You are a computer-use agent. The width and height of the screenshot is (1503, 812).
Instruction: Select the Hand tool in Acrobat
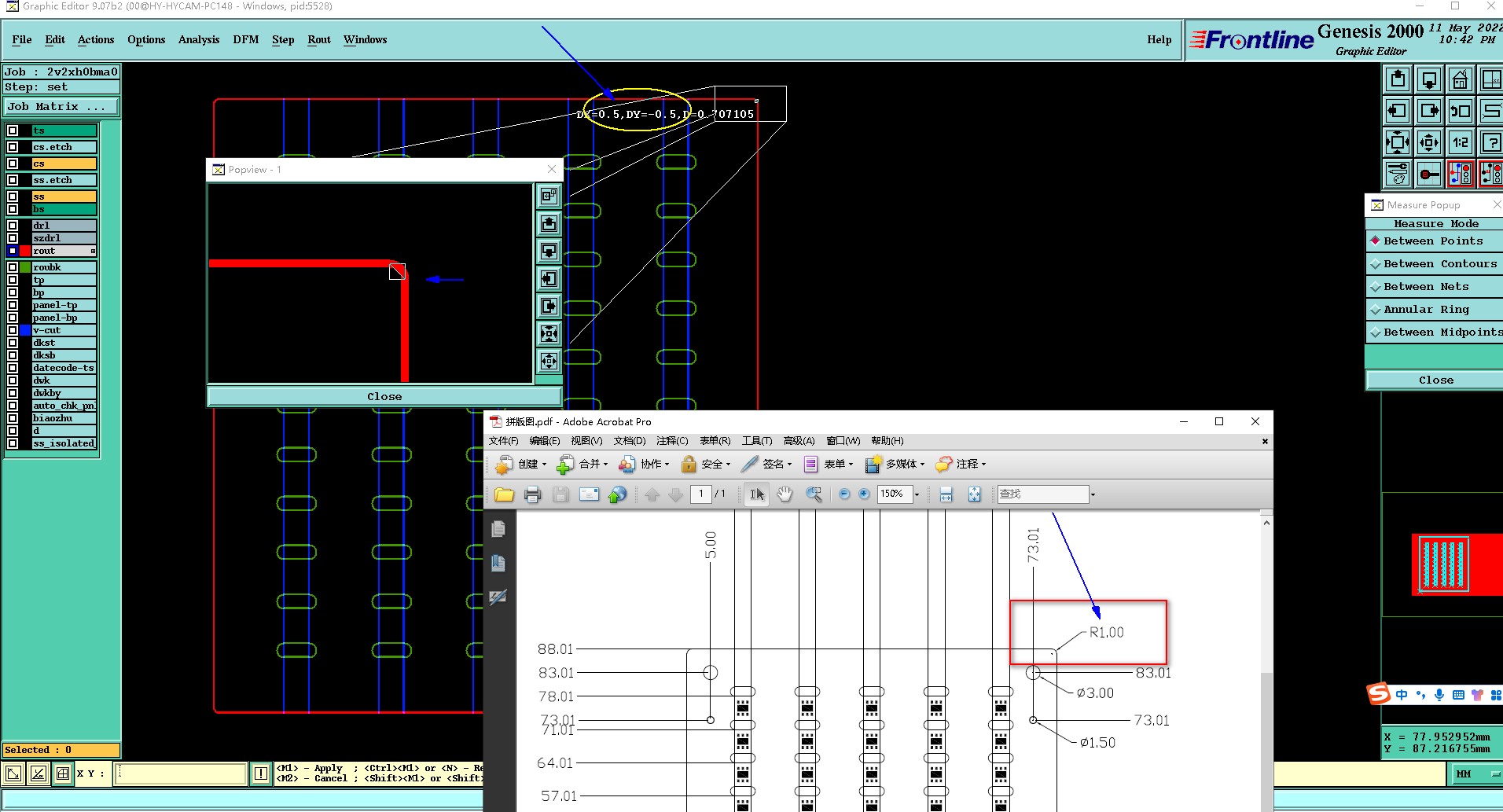pyautogui.click(x=785, y=494)
